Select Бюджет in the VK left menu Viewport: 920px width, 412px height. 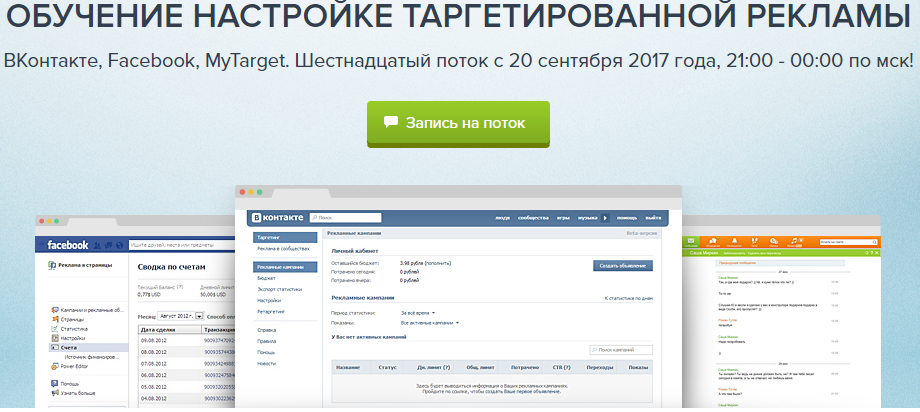click(x=266, y=278)
